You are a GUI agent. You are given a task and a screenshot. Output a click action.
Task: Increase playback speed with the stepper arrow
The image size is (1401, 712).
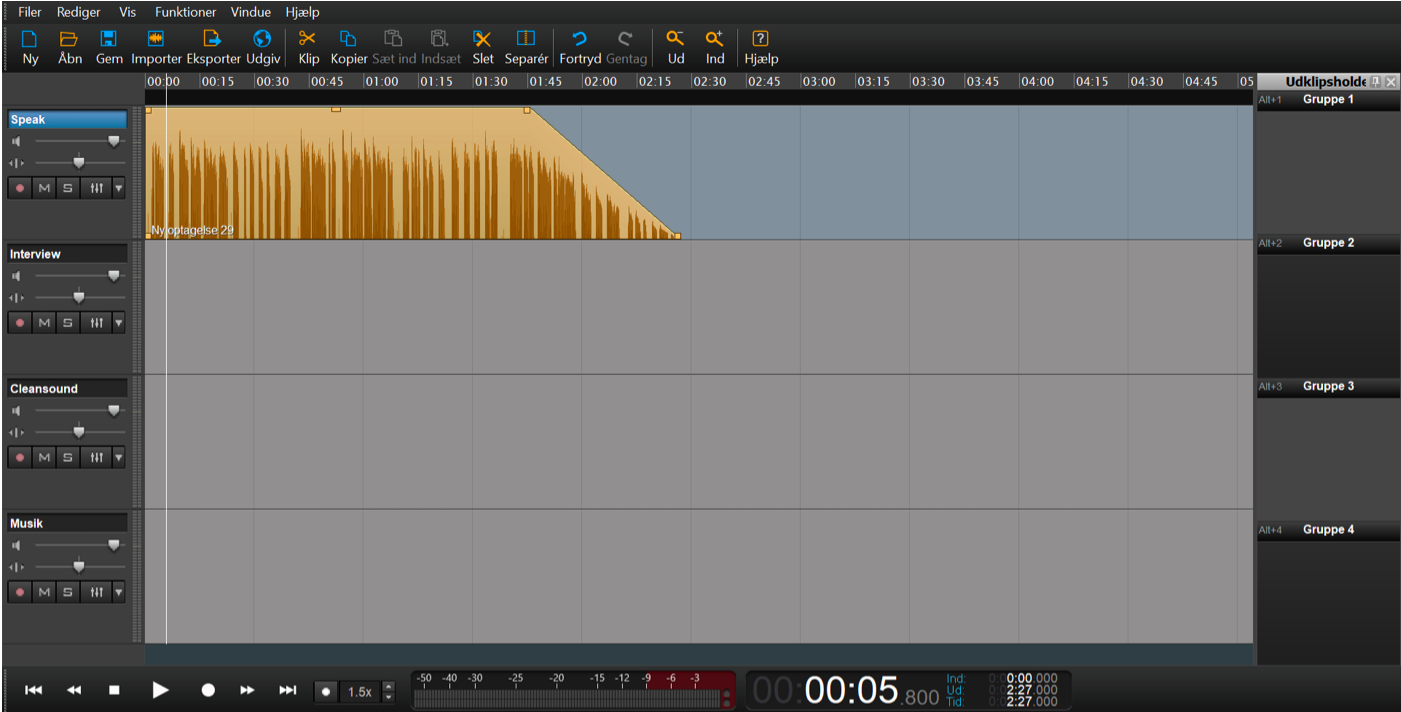click(x=389, y=686)
